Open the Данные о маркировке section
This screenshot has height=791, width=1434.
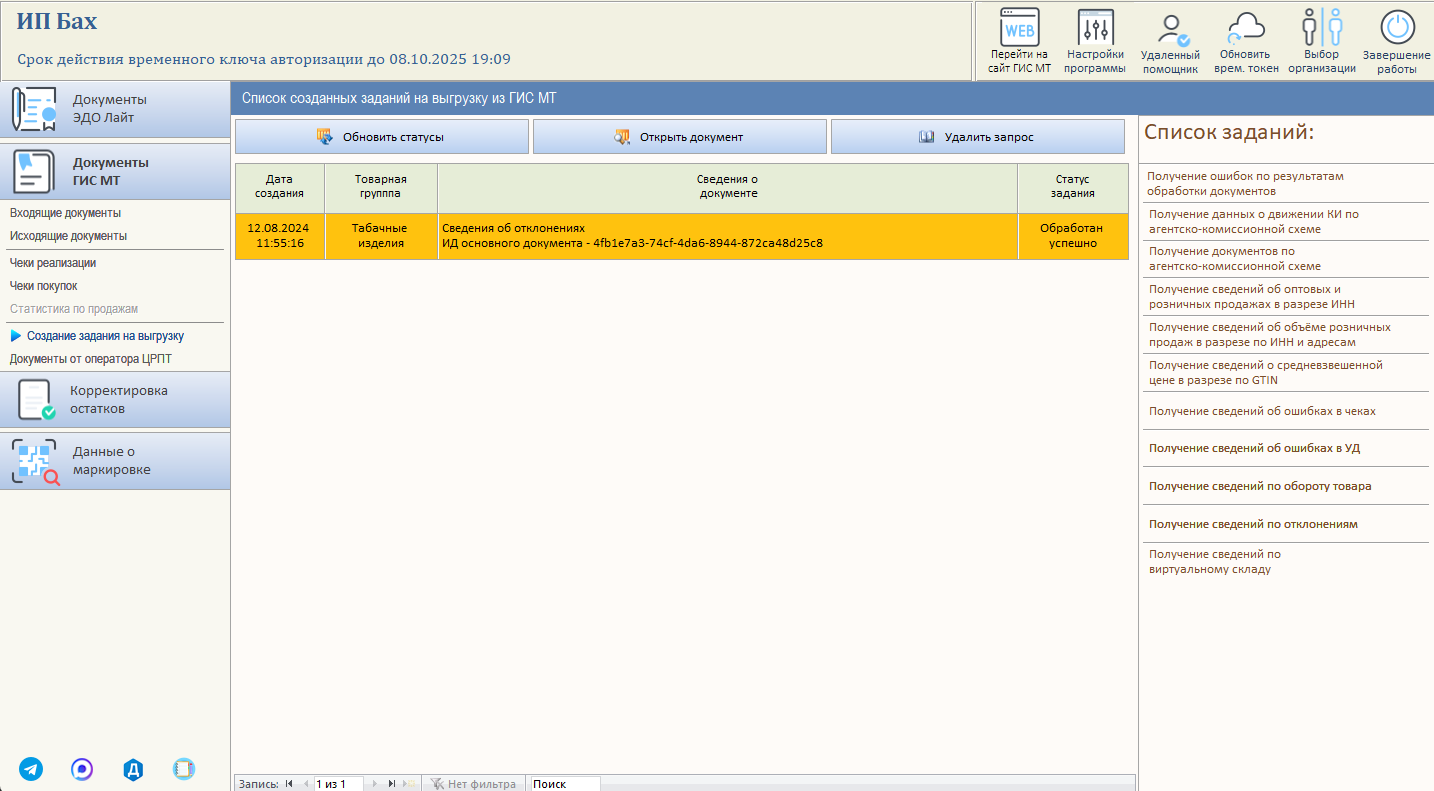[x=115, y=461]
